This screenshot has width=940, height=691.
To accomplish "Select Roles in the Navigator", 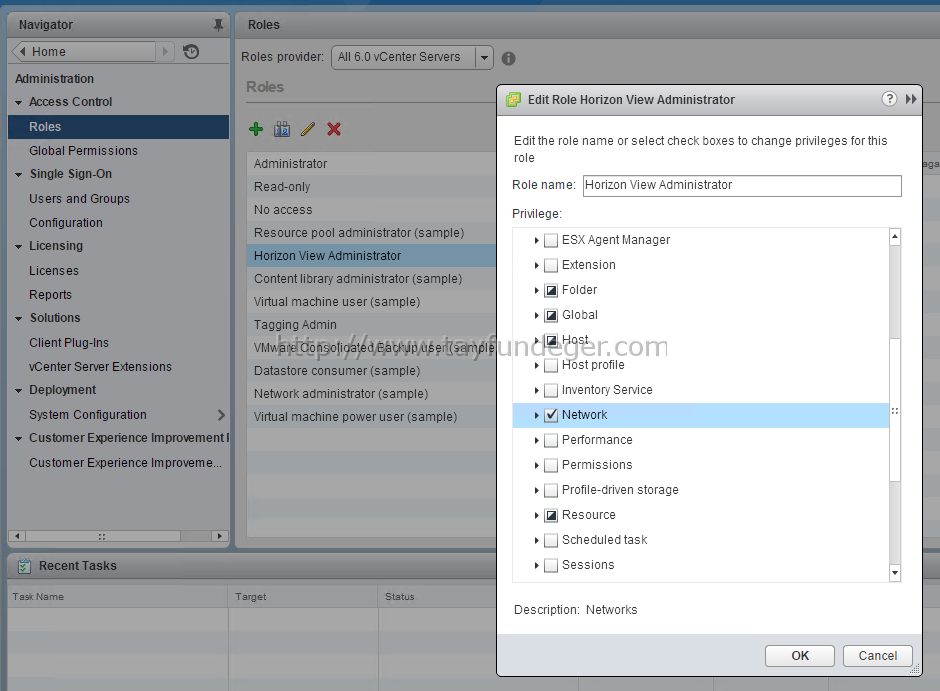I will point(119,126).
